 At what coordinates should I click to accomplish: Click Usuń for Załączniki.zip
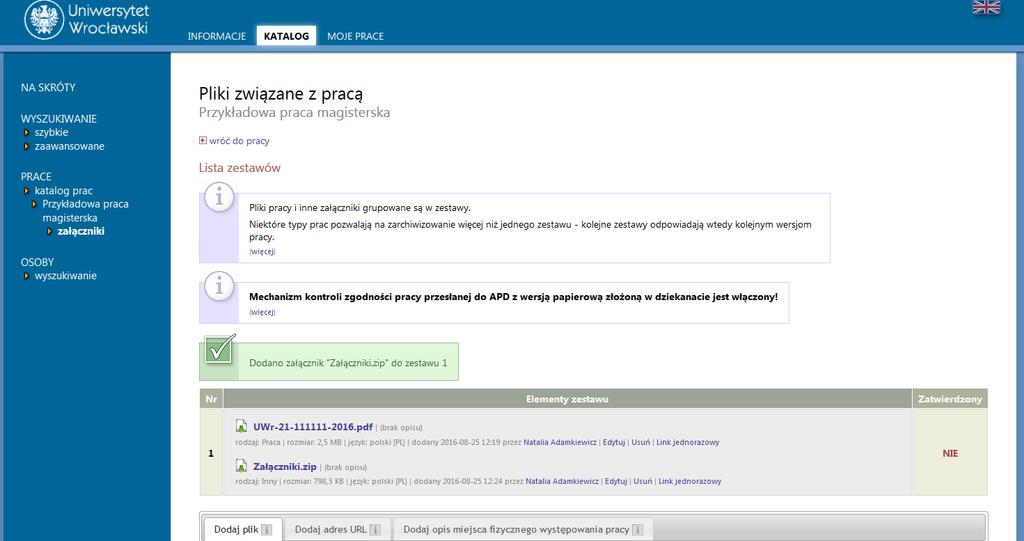(x=643, y=482)
